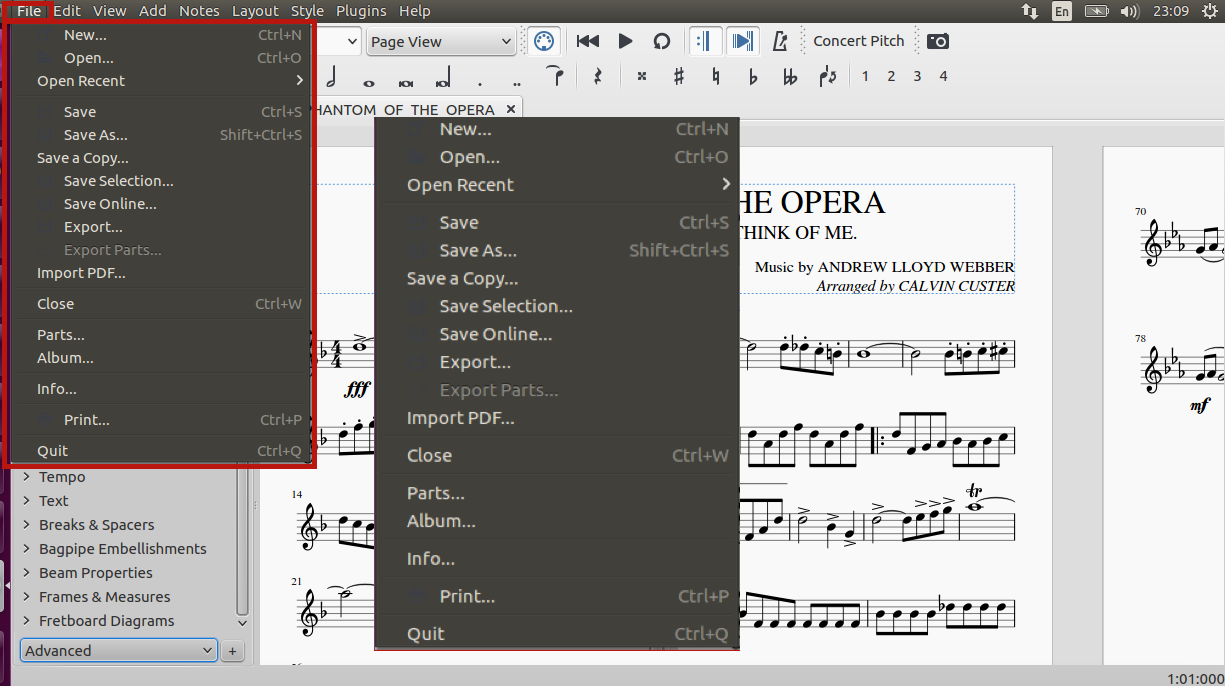
Task: Switch to voice 3
Action: coord(917,77)
